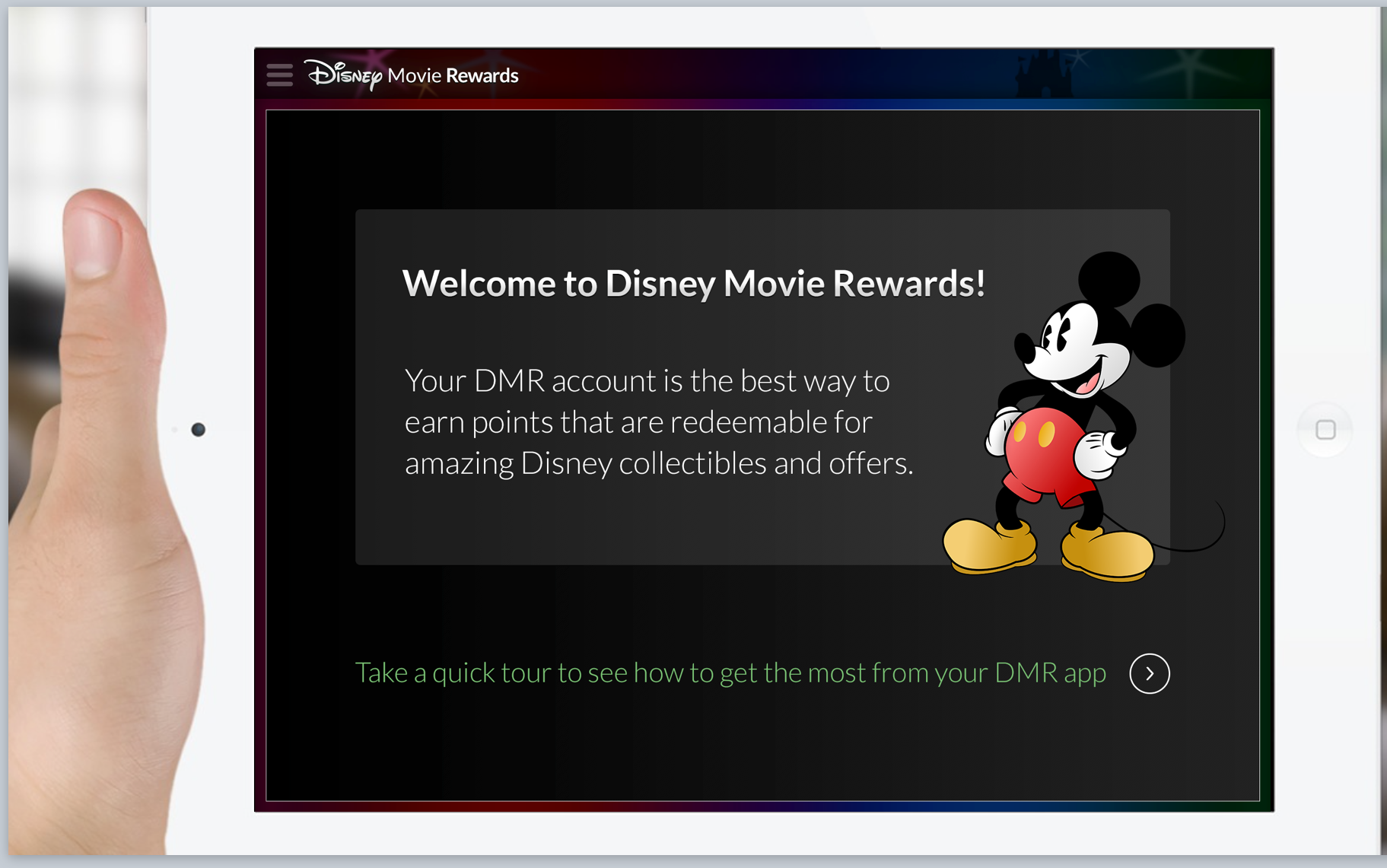Open the hamburger navigation menu
1387x868 pixels.
click(x=279, y=75)
